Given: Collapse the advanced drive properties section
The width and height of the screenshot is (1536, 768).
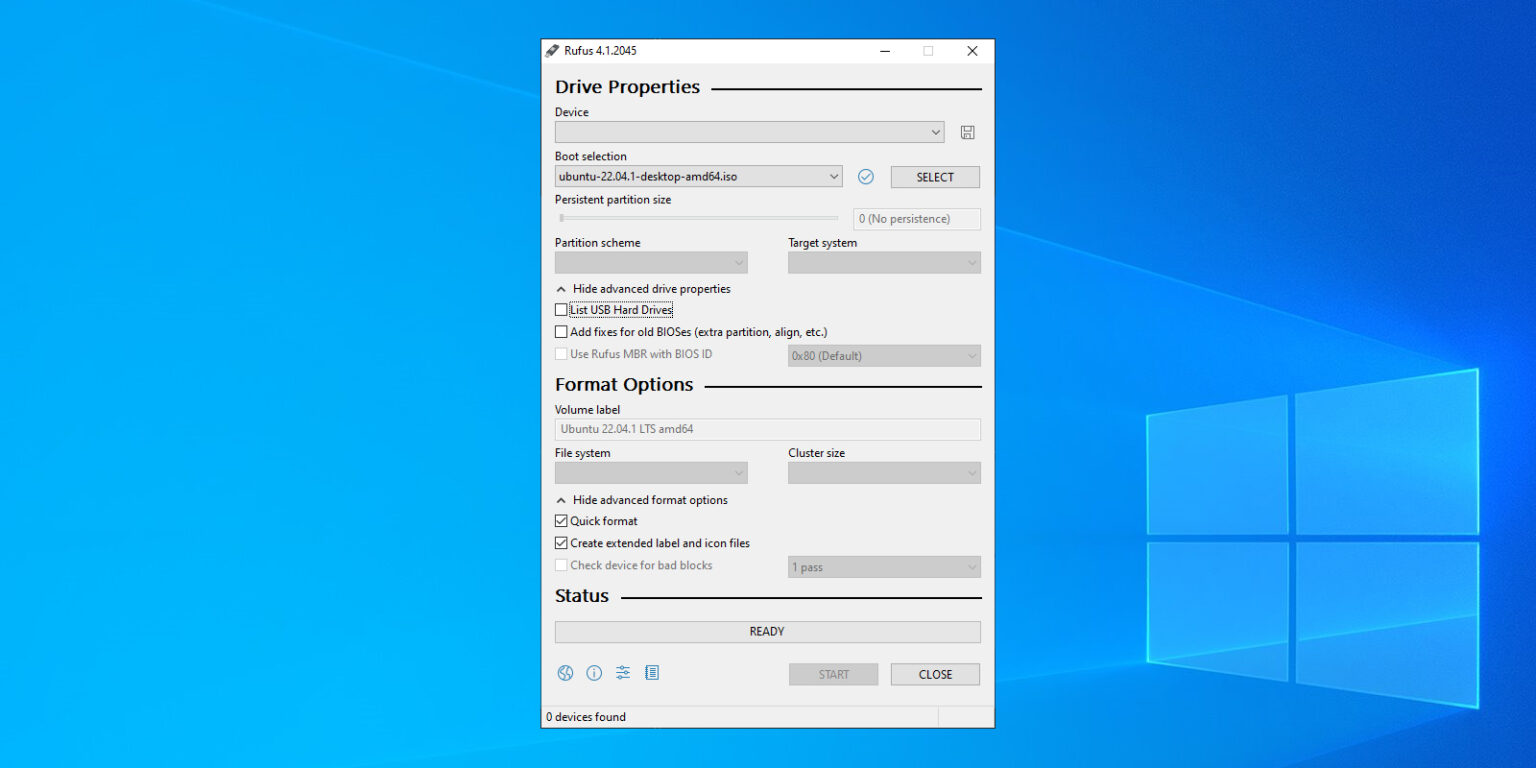Looking at the screenshot, I should [x=643, y=289].
